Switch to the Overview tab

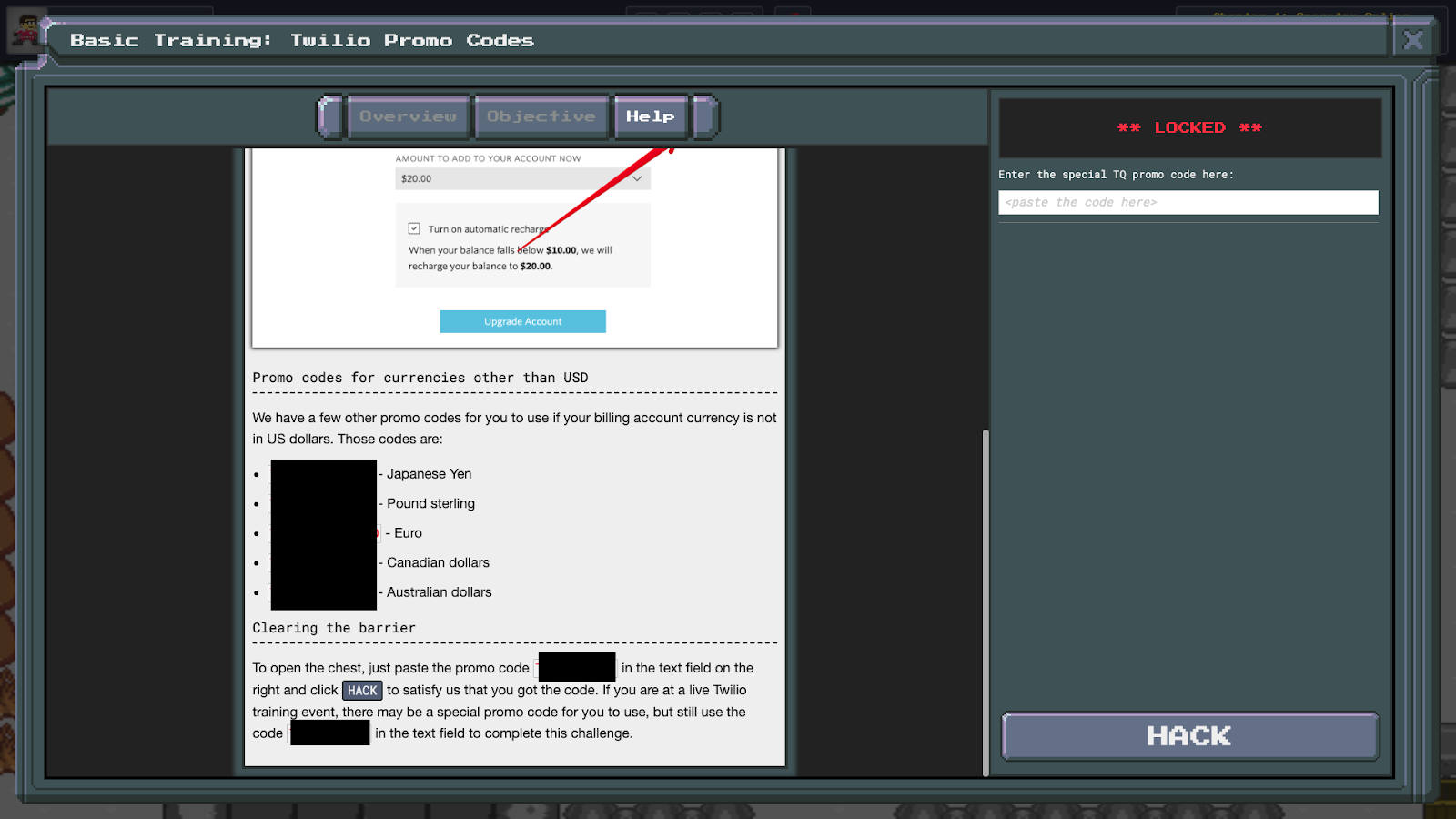(408, 116)
